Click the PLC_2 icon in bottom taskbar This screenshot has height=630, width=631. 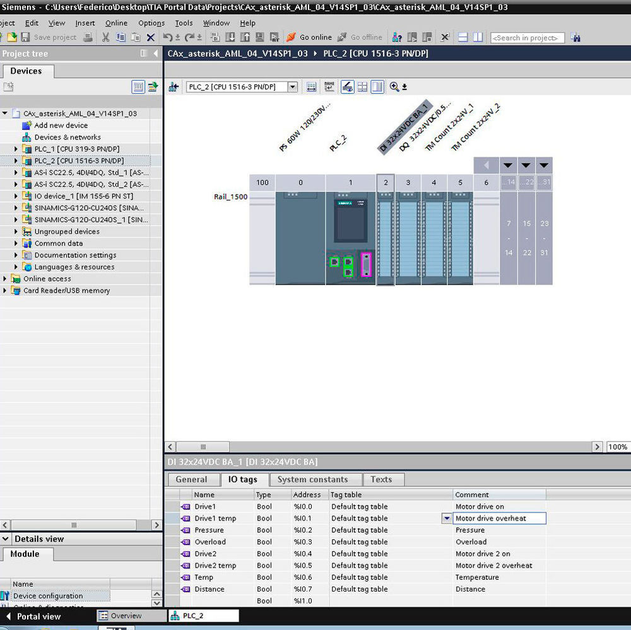176,616
